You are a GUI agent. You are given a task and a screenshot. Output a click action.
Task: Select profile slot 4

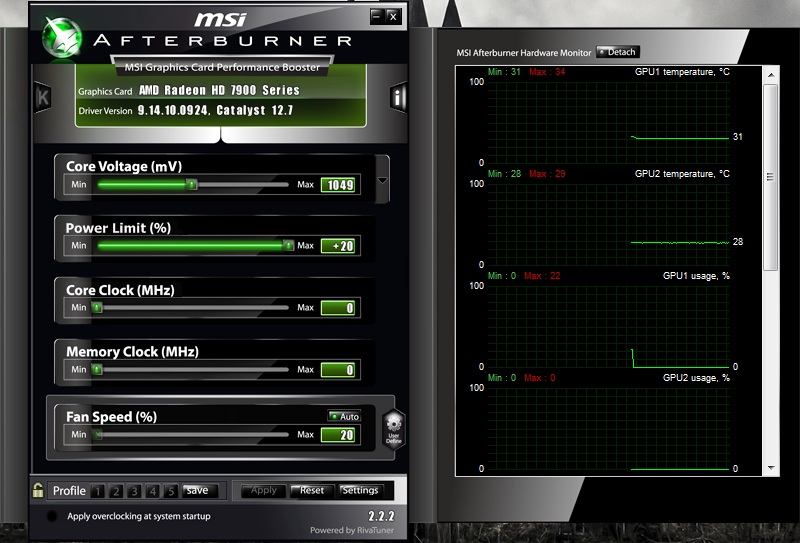coord(153,491)
